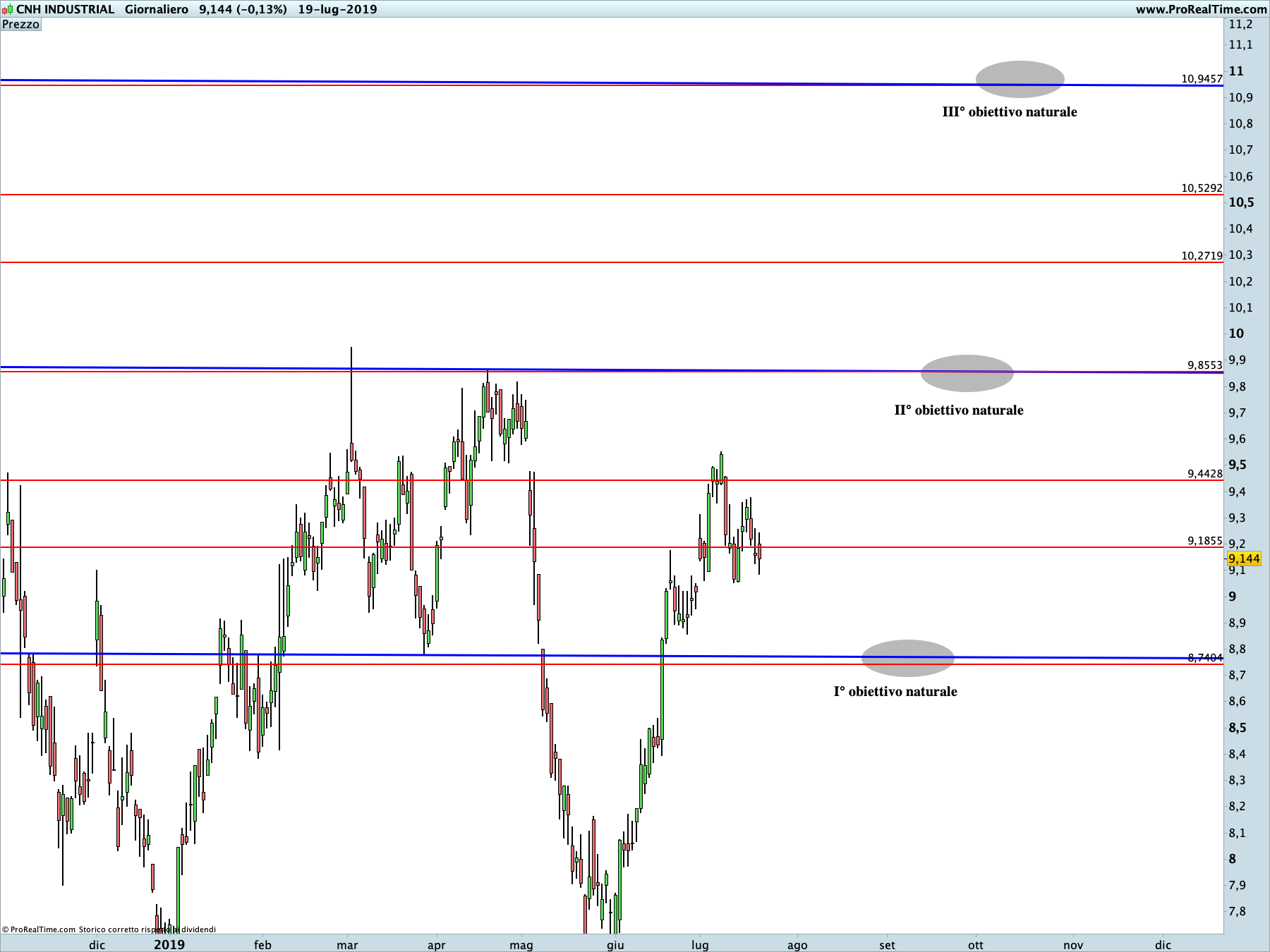Image resolution: width=1270 pixels, height=952 pixels.
Task: Click the 9,8553 level label
Action: (x=1204, y=365)
